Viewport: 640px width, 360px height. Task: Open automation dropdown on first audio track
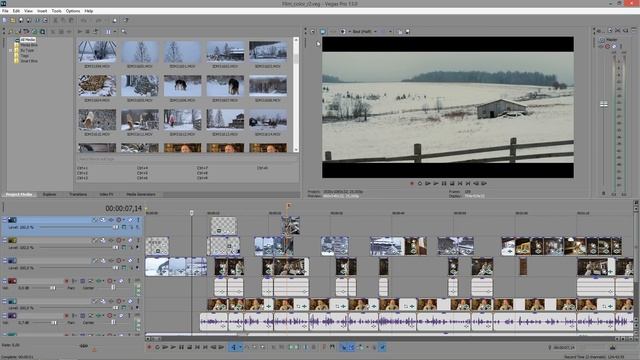115,281
